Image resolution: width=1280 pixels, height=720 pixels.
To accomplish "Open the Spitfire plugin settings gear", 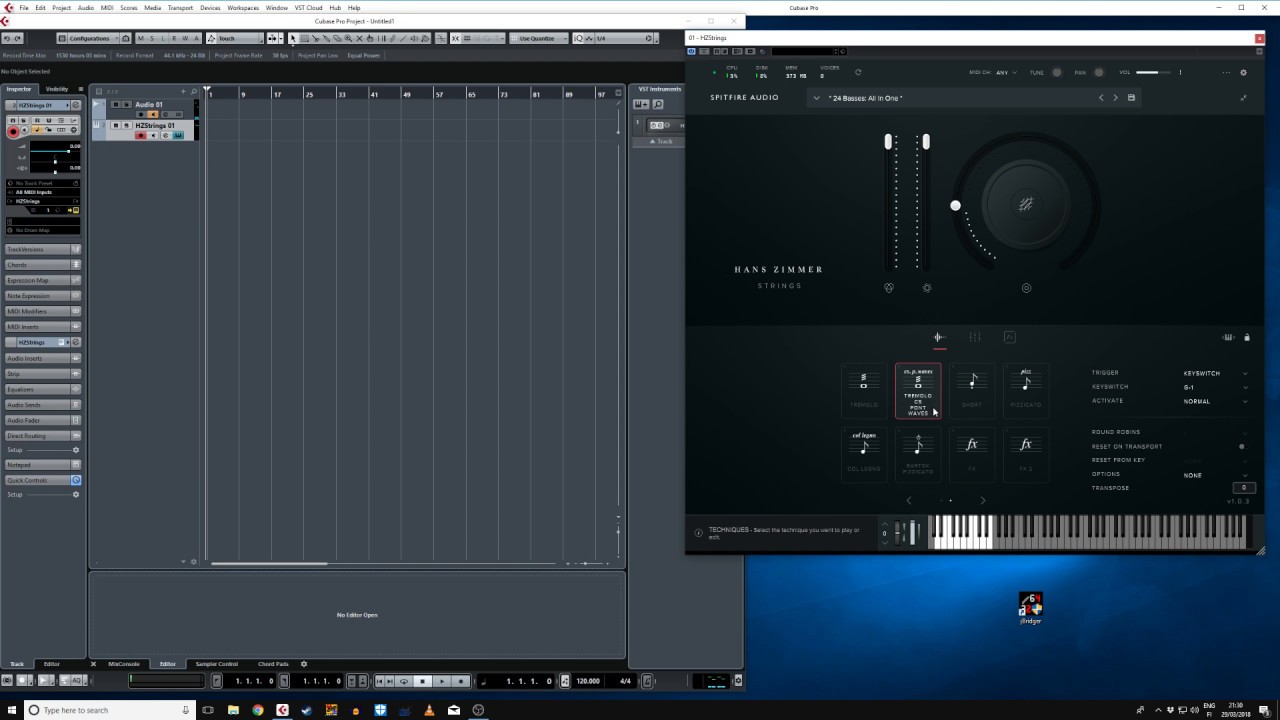I will click(1243, 72).
